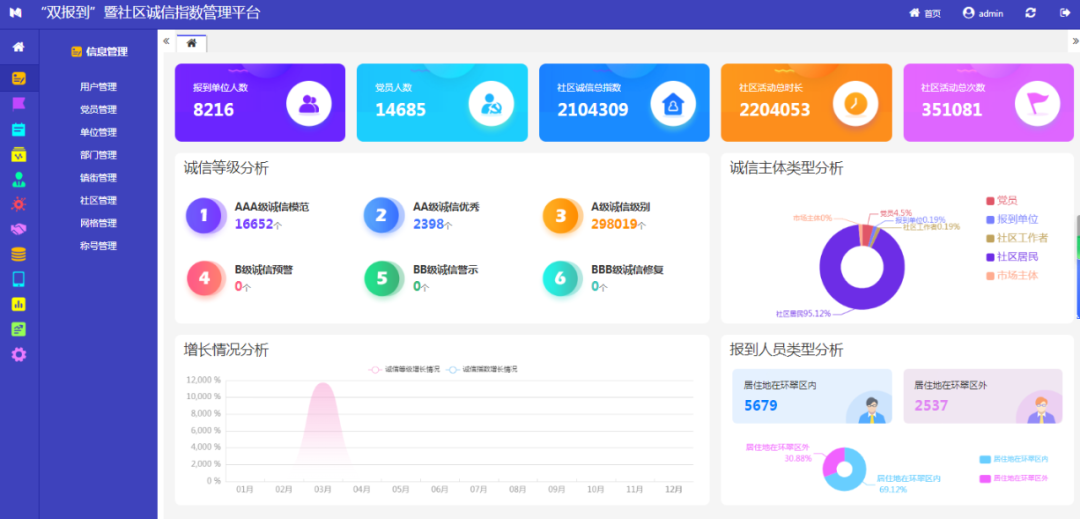Click the mobile phone sidebar icon

coord(18,279)
